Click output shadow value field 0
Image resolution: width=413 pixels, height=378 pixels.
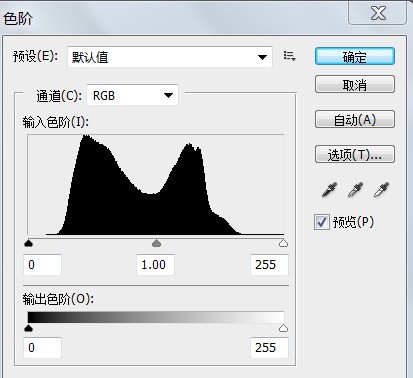[x=43, y=348]
